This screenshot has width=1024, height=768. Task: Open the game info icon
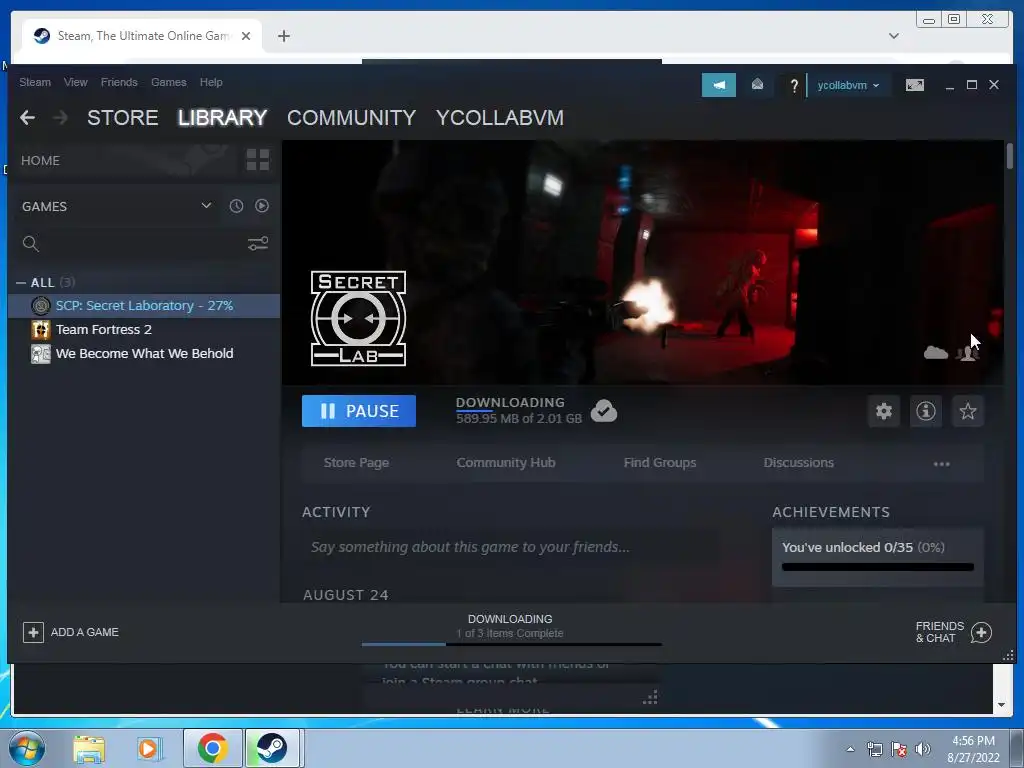pos(925,411)
